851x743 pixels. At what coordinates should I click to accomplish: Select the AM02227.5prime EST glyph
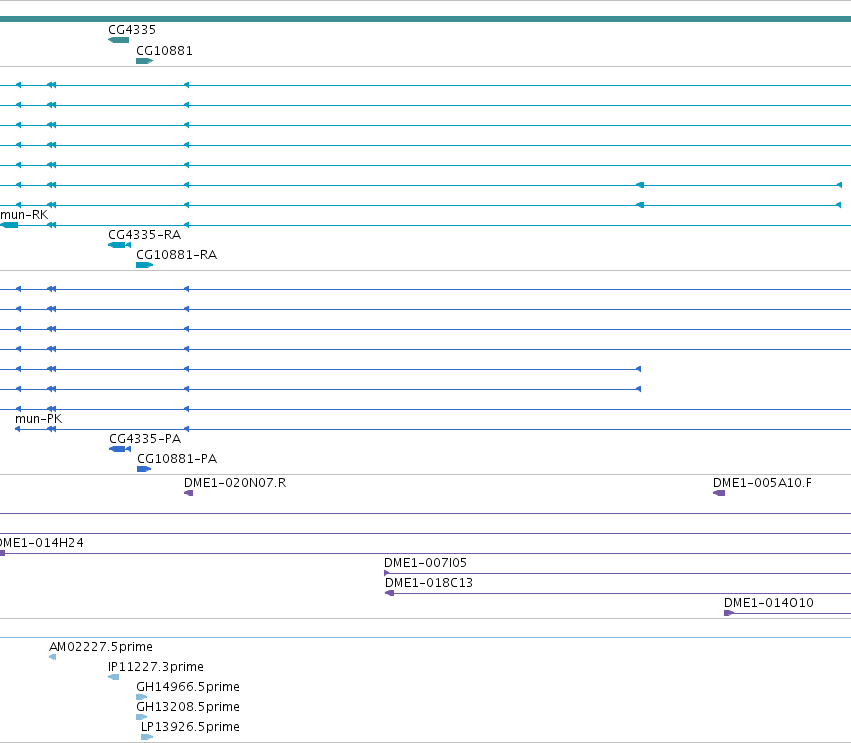pos(53,657)
